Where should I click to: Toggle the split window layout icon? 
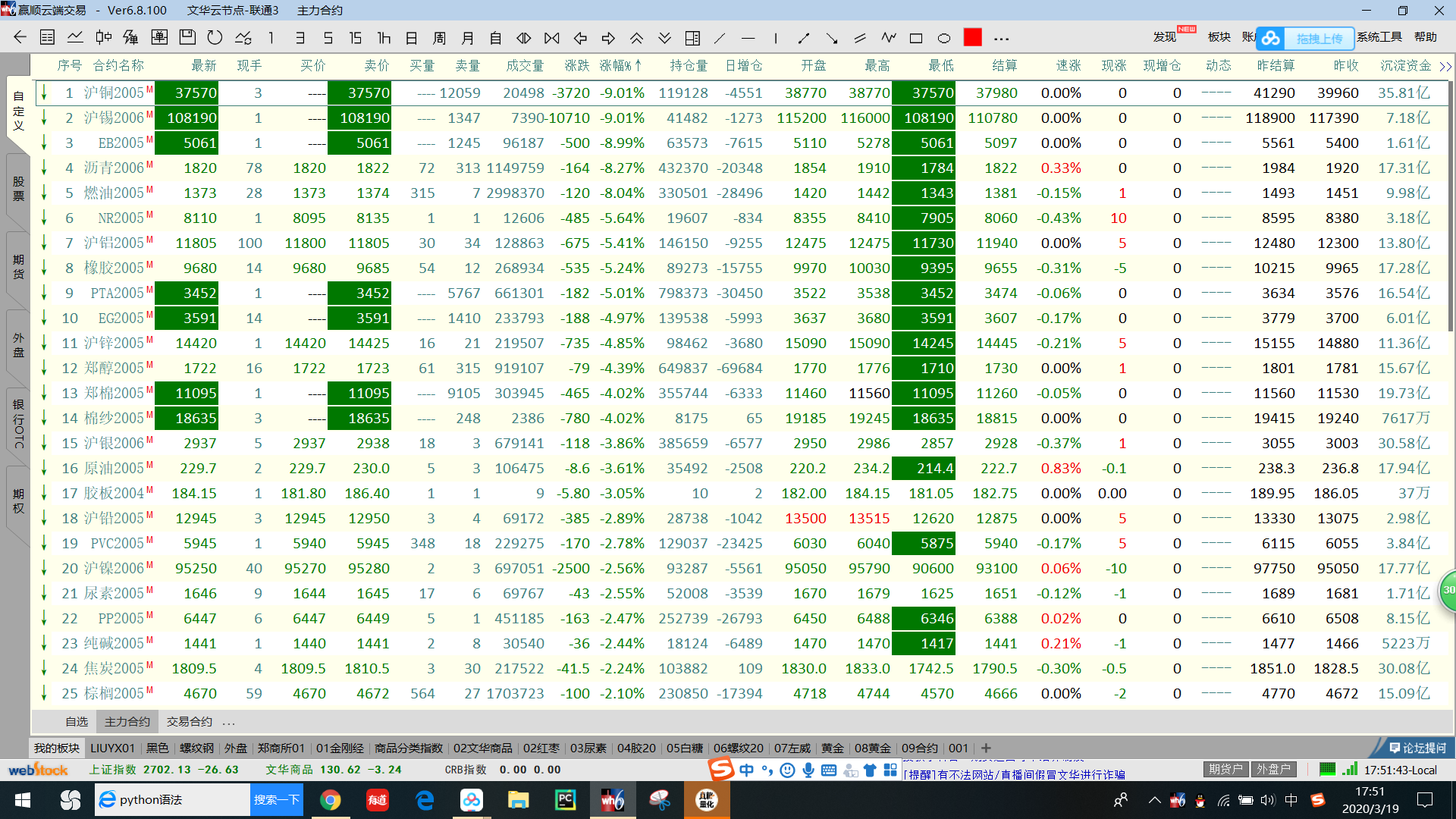692,37
